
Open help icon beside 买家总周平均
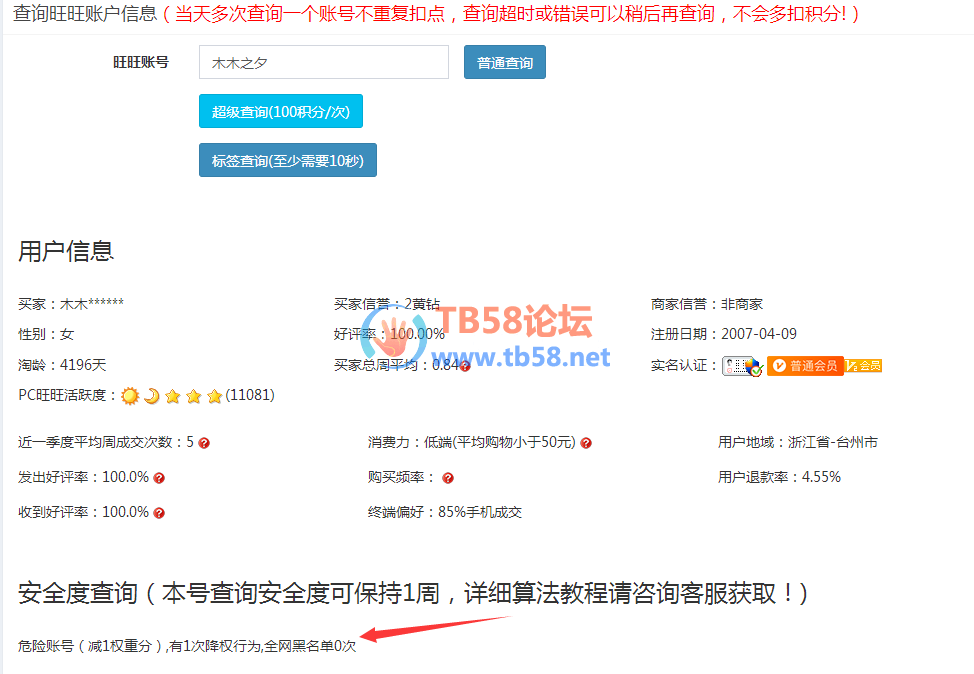pyautogui.click(x=465, y=366)
